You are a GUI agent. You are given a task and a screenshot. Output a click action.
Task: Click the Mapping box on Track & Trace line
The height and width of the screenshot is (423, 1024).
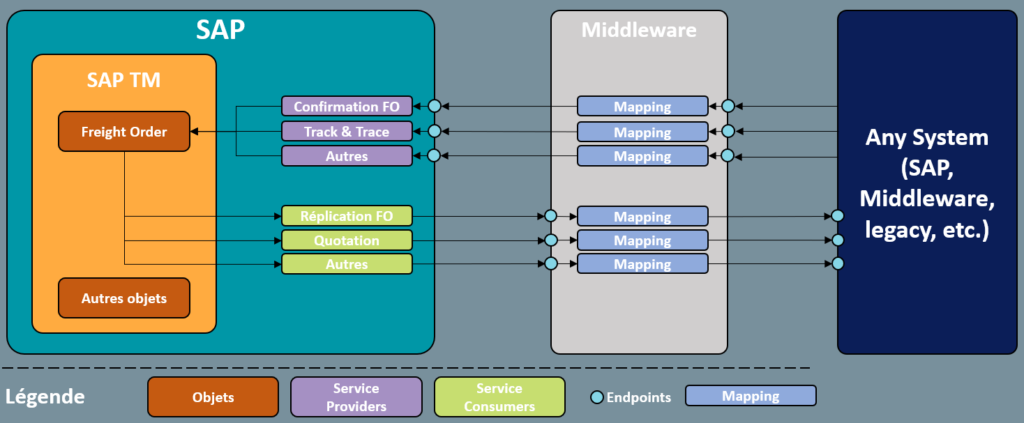coord(643,132)
